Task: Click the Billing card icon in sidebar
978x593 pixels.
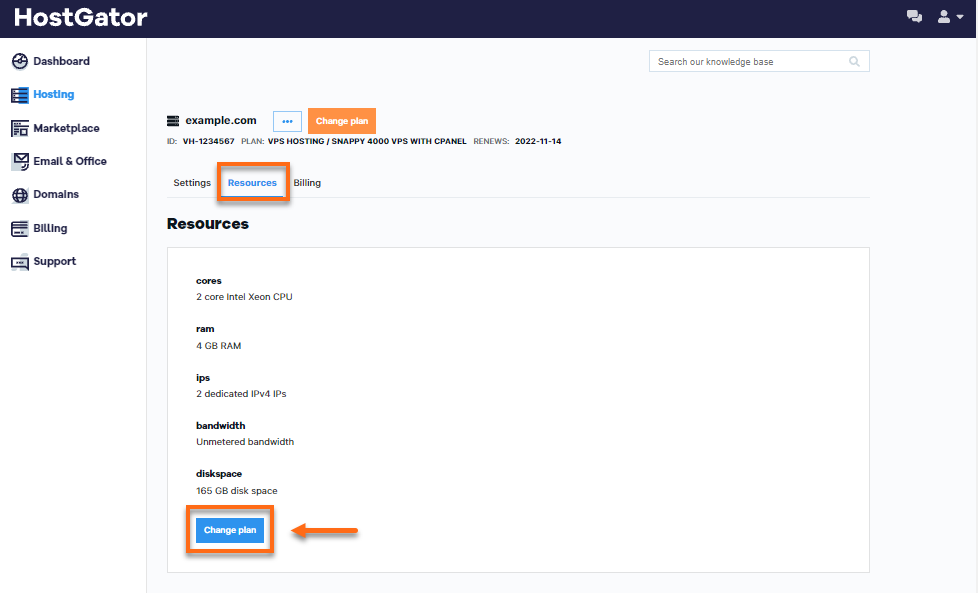Action: pyautogui.click(x=20, y=228)
